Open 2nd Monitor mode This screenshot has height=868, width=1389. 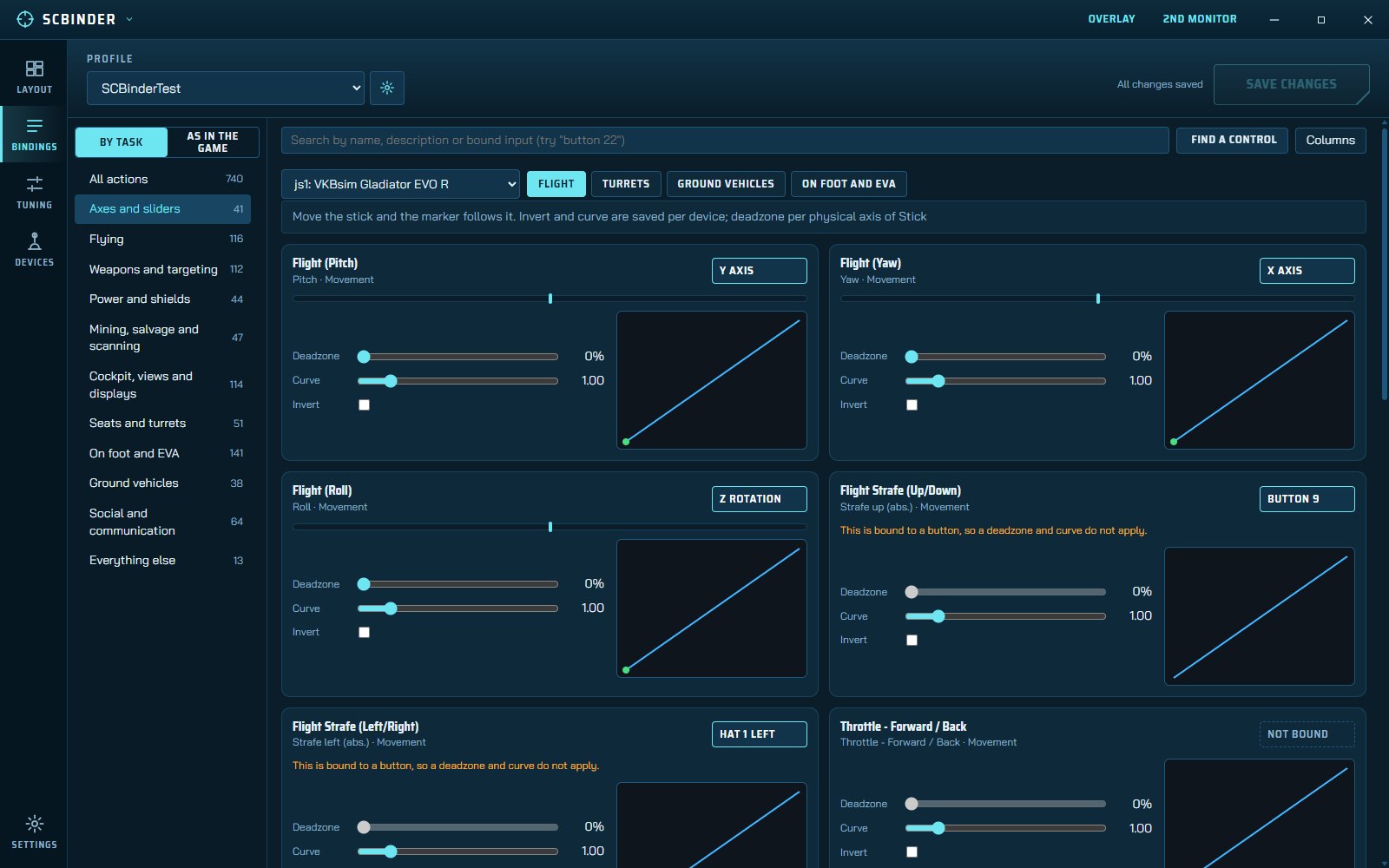pyautogui.click(x=1200, y=19)
